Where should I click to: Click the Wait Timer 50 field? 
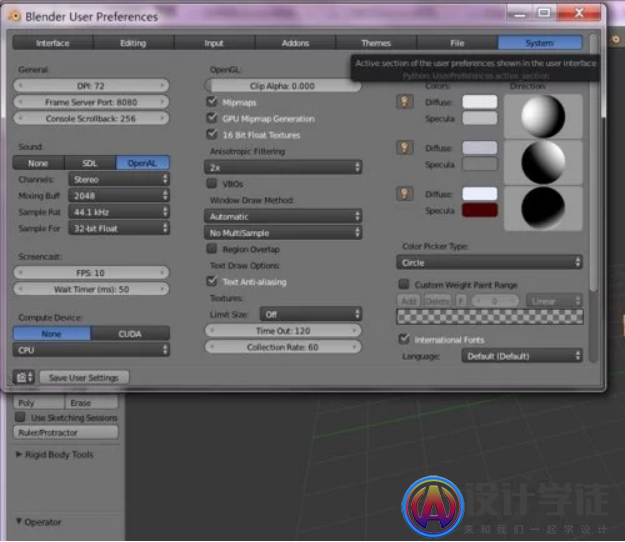(x=91, y=289)
